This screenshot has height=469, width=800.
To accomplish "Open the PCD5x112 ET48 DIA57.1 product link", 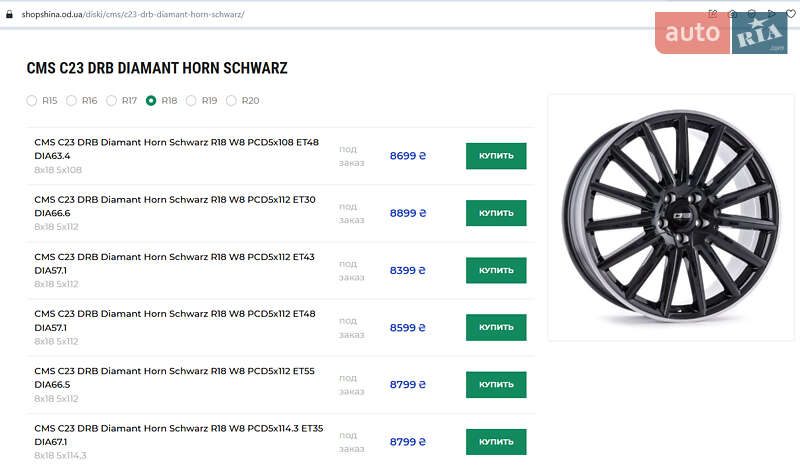I will point(175,320).
